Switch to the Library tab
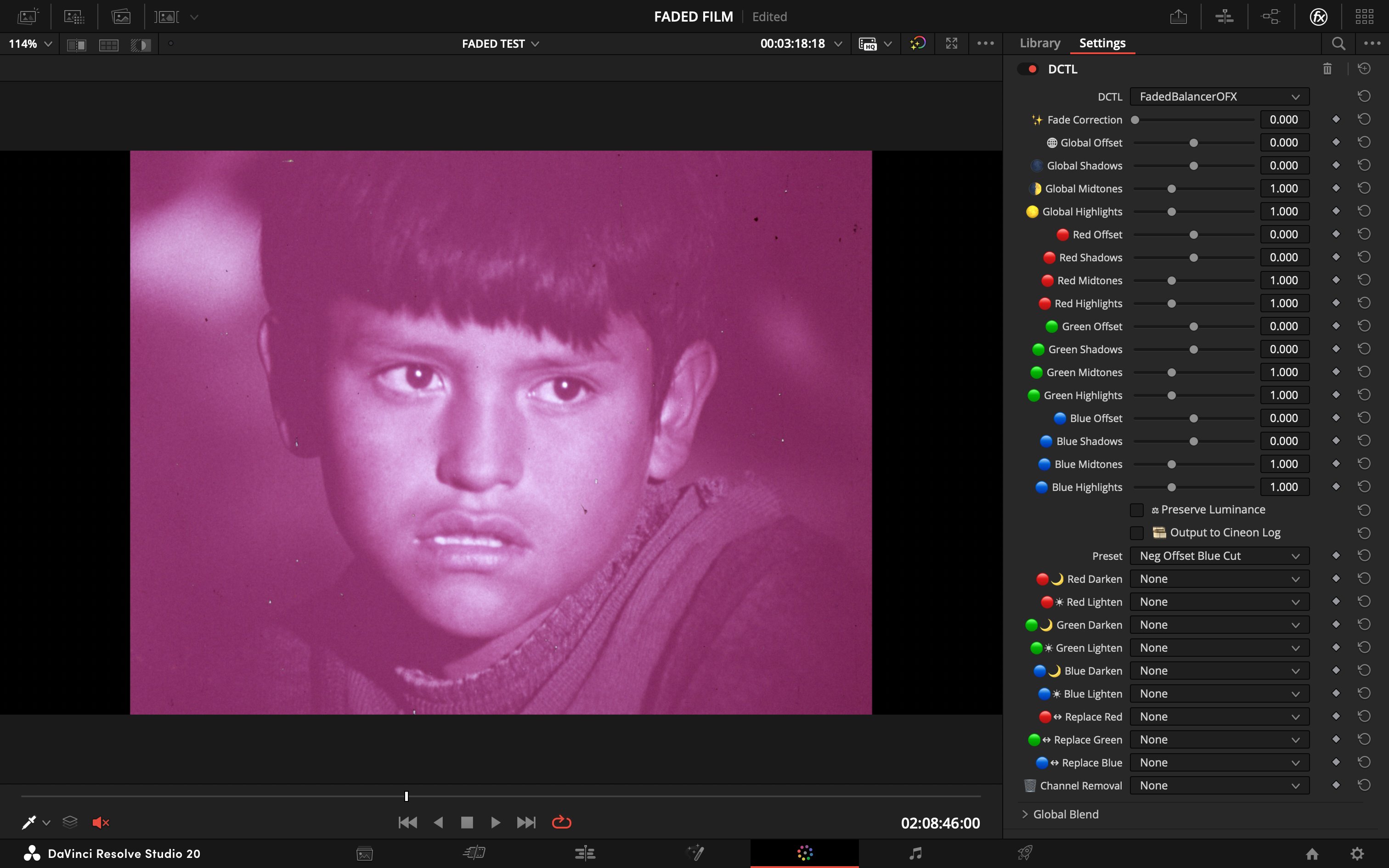1389x868 pixels. click(x=1039, y=43)
